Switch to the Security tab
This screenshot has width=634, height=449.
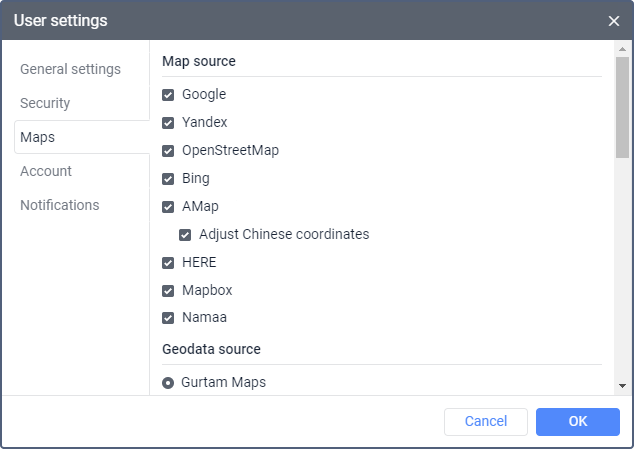(x=45, y=103)
